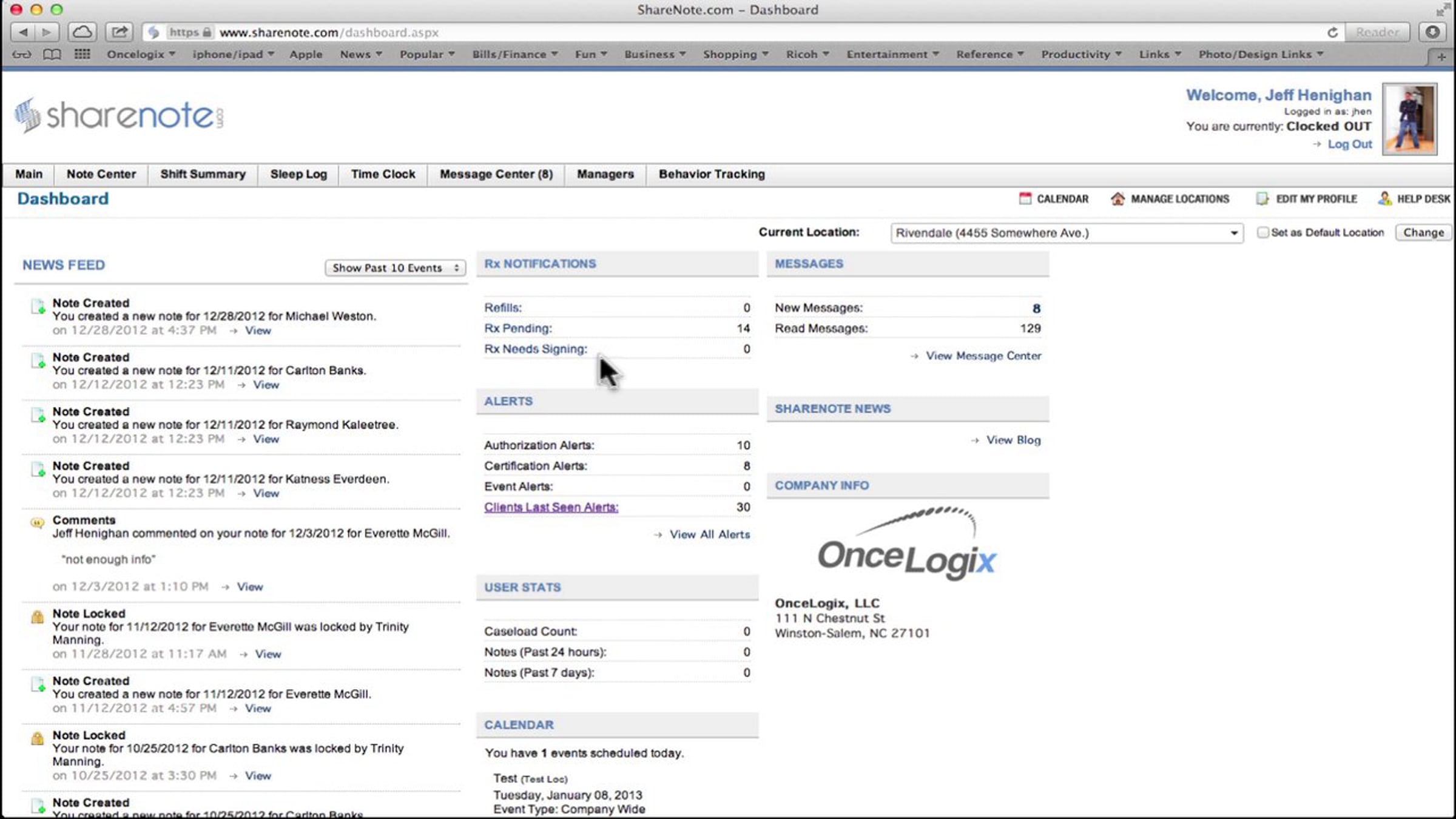The image size is (1456, 819).
Task: Open Manage Locations house icon
Action: point(1117,198)
